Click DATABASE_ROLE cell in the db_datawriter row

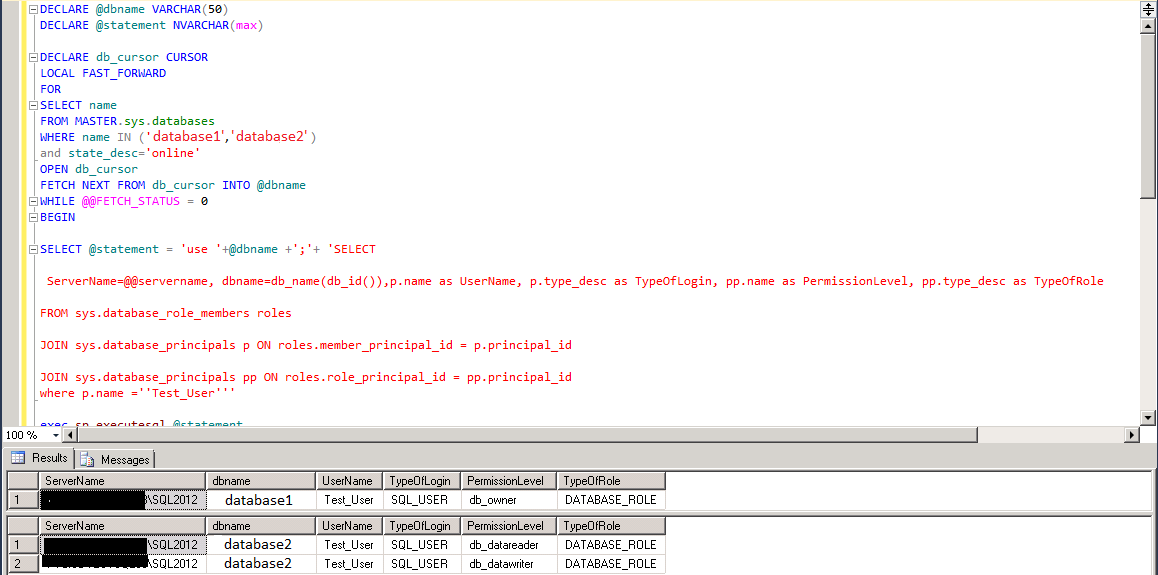click(x=611, y=564)
